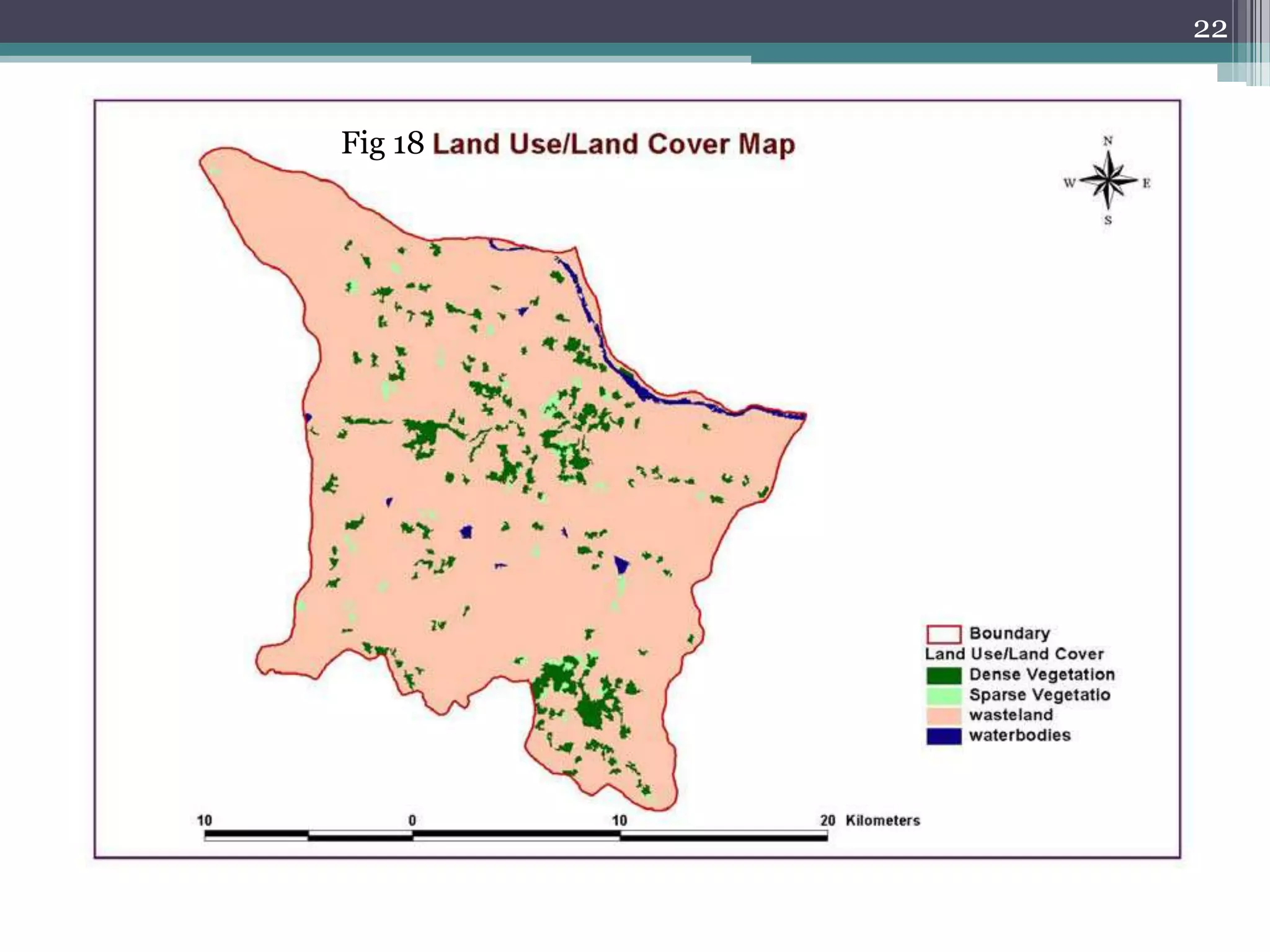Screen dimensions: 1270x952
Task: Click the Land Use/Land Cover Map title
Action: (613, 144)
